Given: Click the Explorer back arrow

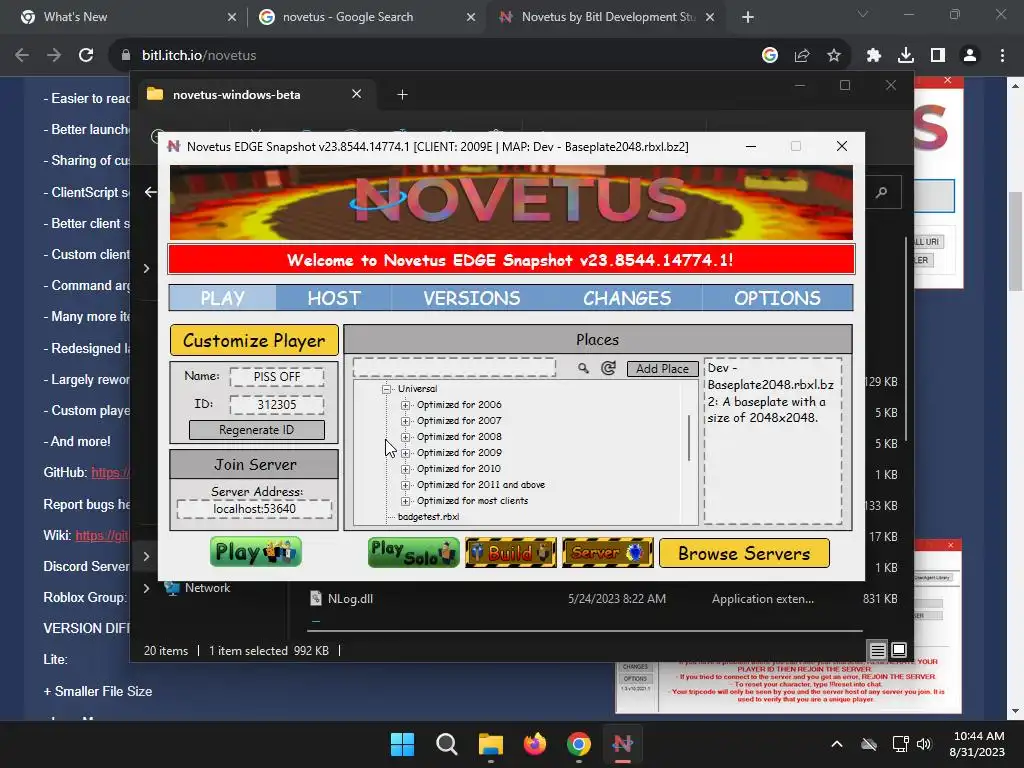Looking at the screenshot, I should 151,192.
